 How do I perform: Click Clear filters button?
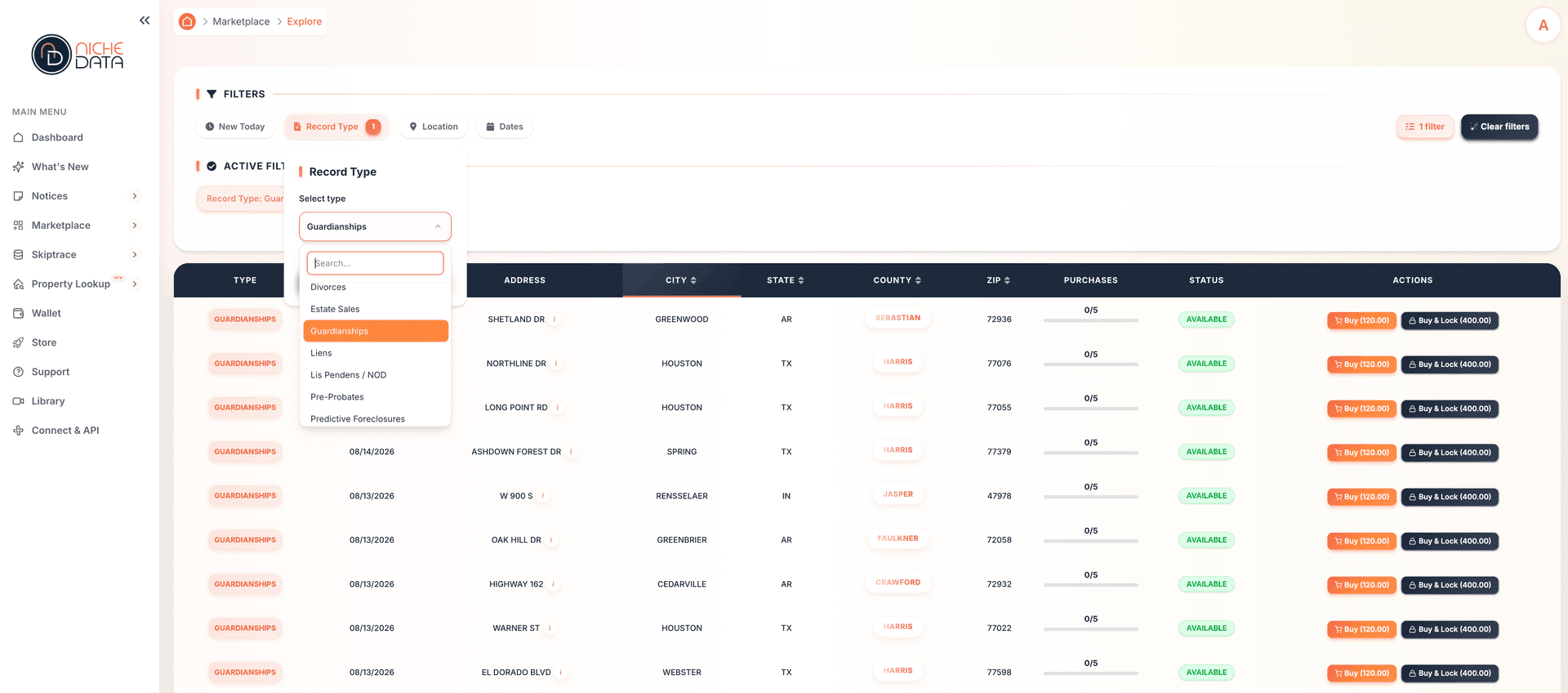1499,127
